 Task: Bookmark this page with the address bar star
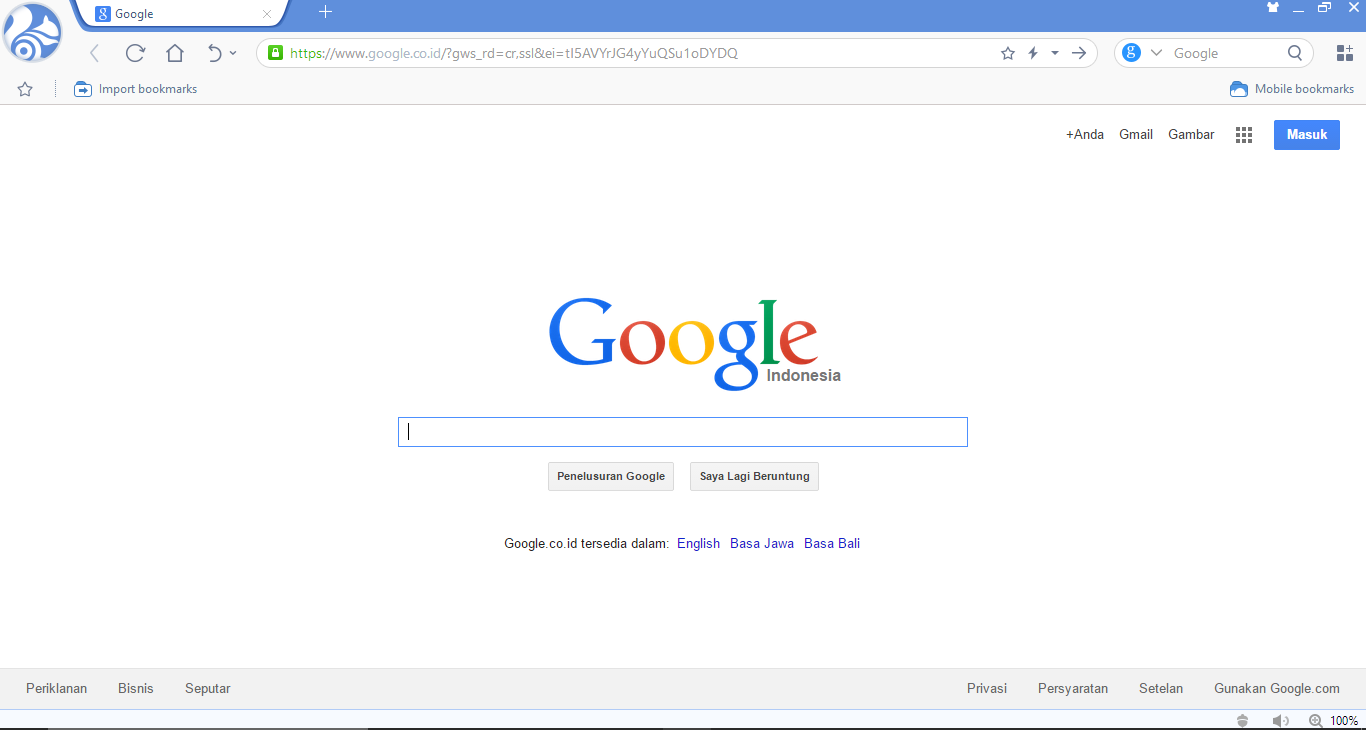pyautogui.click(x=1008, y=53)
